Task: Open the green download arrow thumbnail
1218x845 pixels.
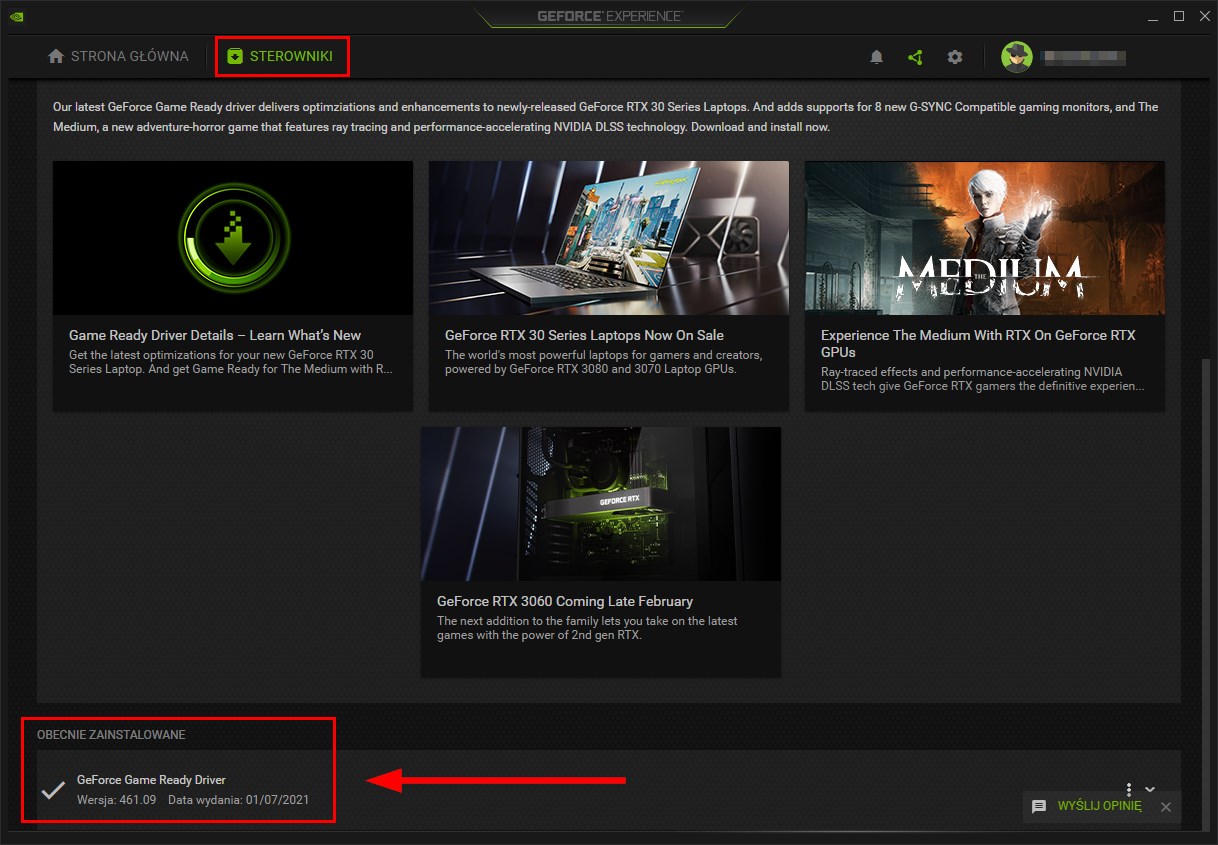Action: (233, 238)
